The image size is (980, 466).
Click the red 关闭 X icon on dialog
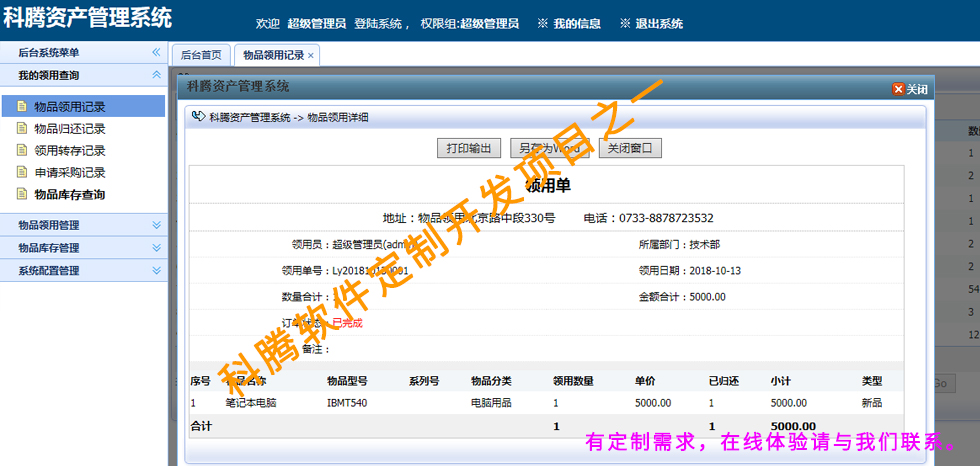[x=898, y=89]
